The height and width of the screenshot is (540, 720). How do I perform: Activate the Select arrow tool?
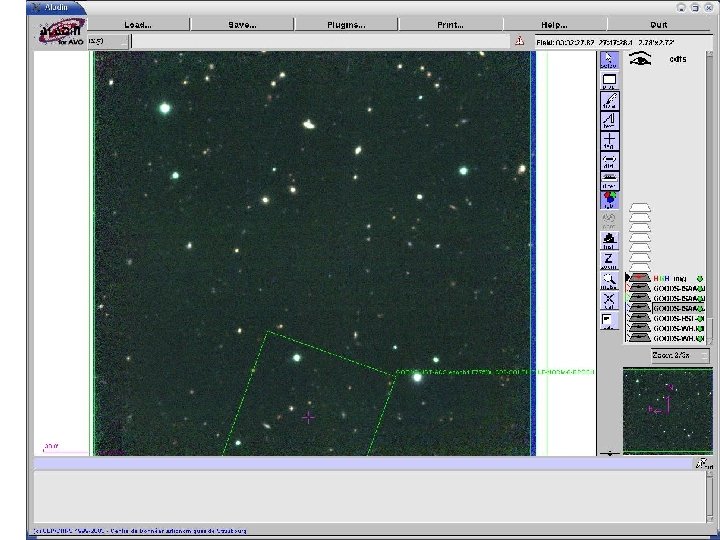click(x=609, y=60)
